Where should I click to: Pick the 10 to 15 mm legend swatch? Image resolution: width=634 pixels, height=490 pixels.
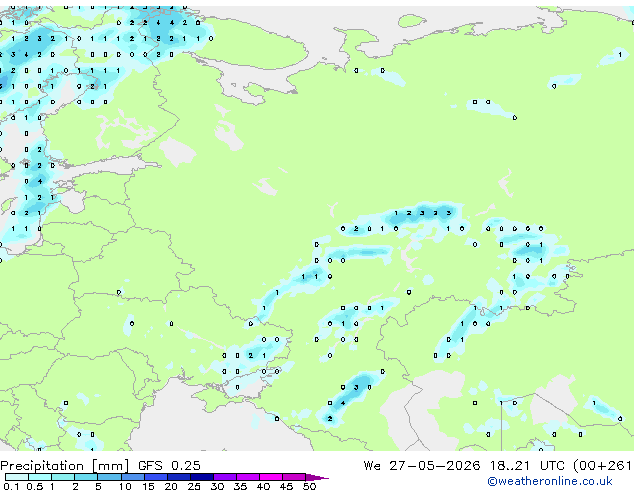(x=133, y=477)
